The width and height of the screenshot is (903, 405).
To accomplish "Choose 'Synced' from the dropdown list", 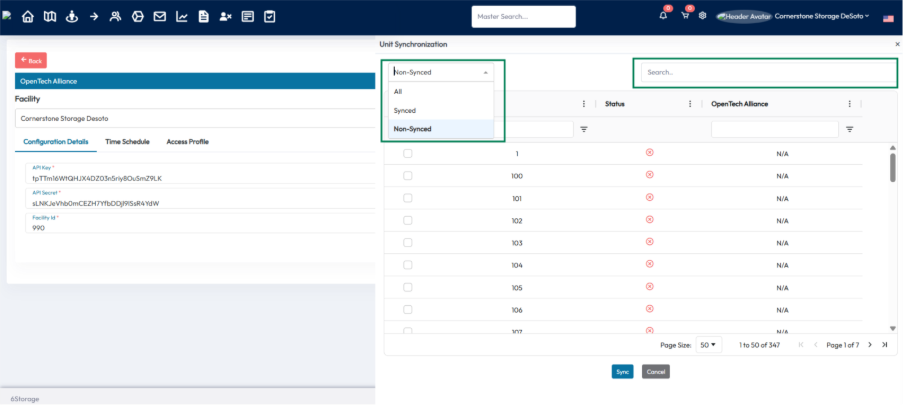I will coord(405,110).
